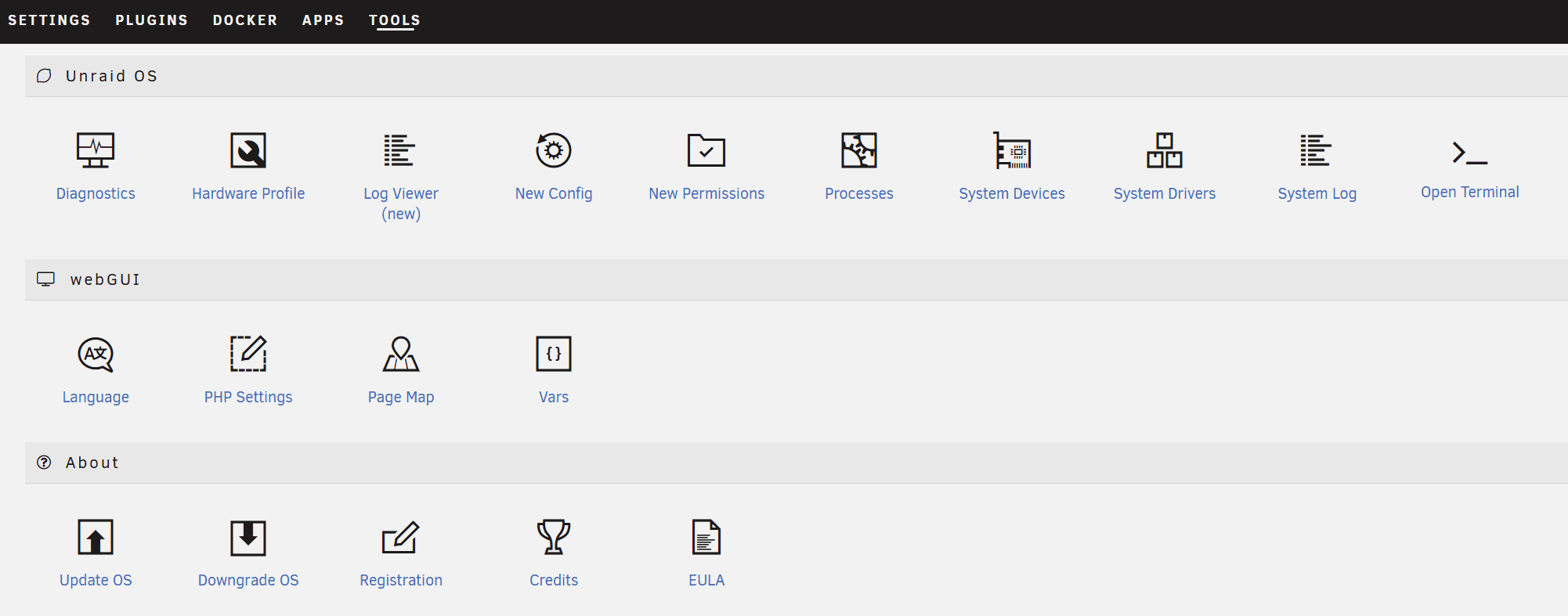
Task: Open the System Drivers boxes icon
Action: pos(1165,150)
